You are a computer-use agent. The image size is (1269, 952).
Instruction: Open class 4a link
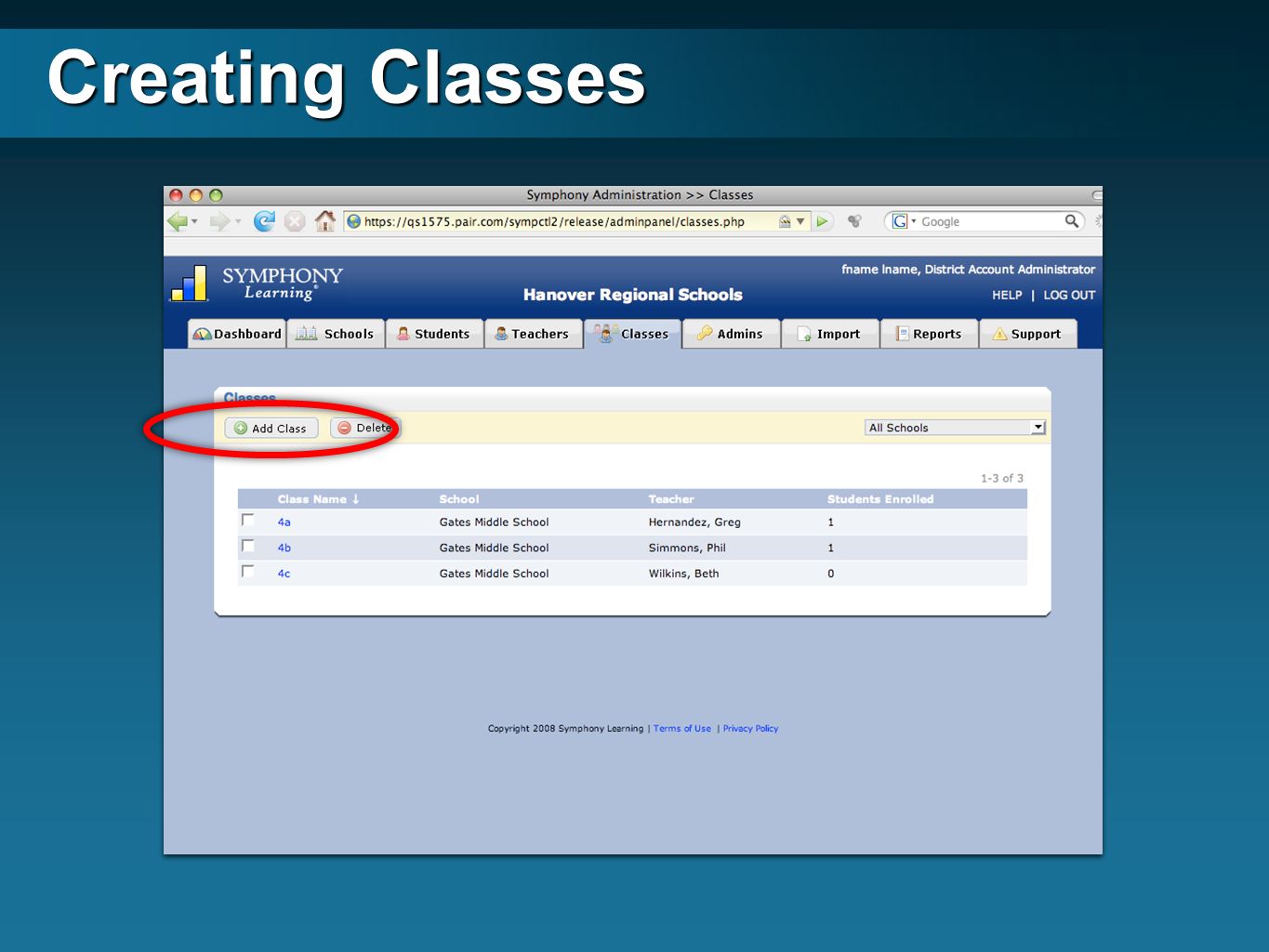284,522
